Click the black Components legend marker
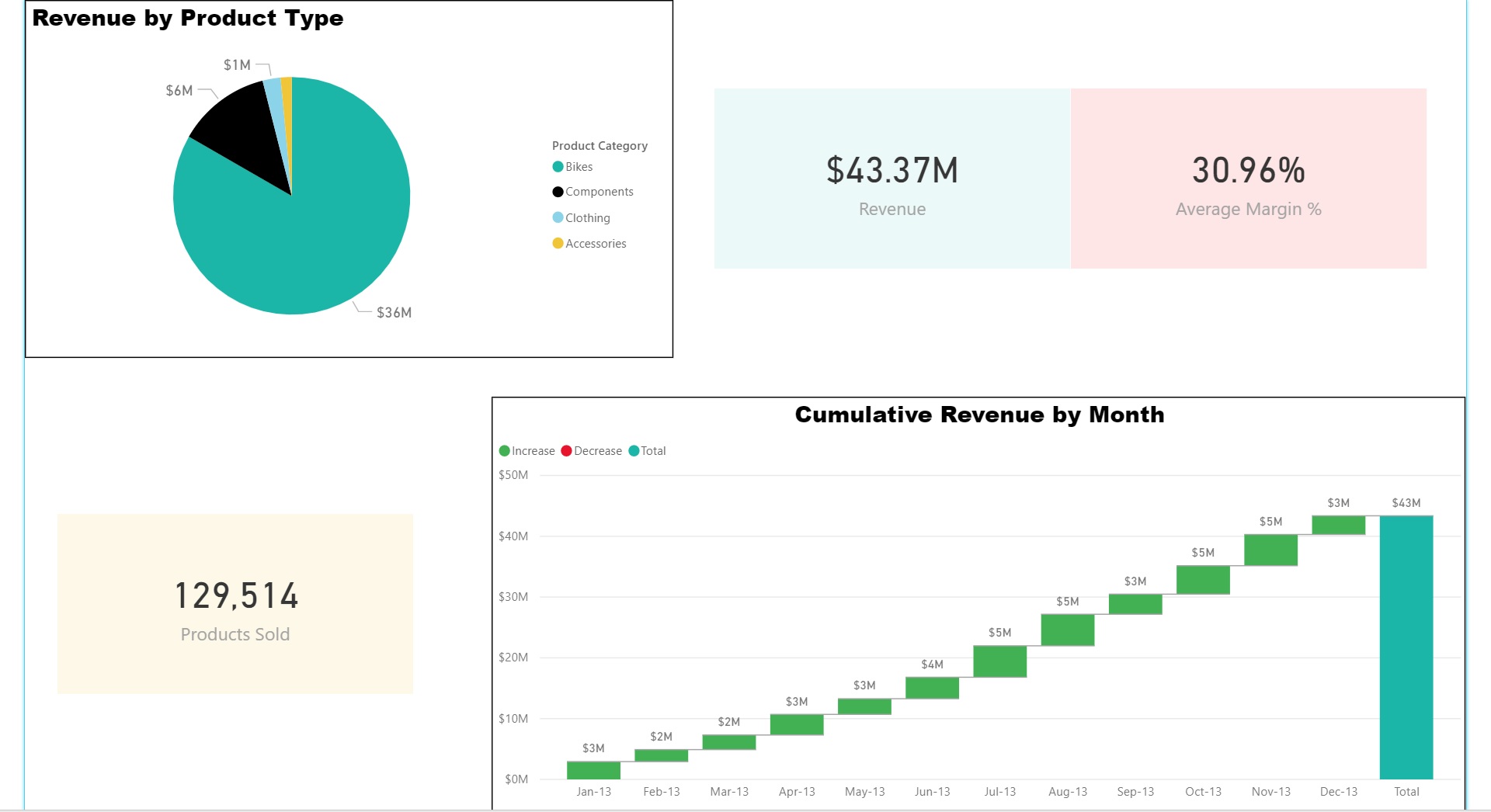Viewport: 1491px width, 812px height. 558,192
